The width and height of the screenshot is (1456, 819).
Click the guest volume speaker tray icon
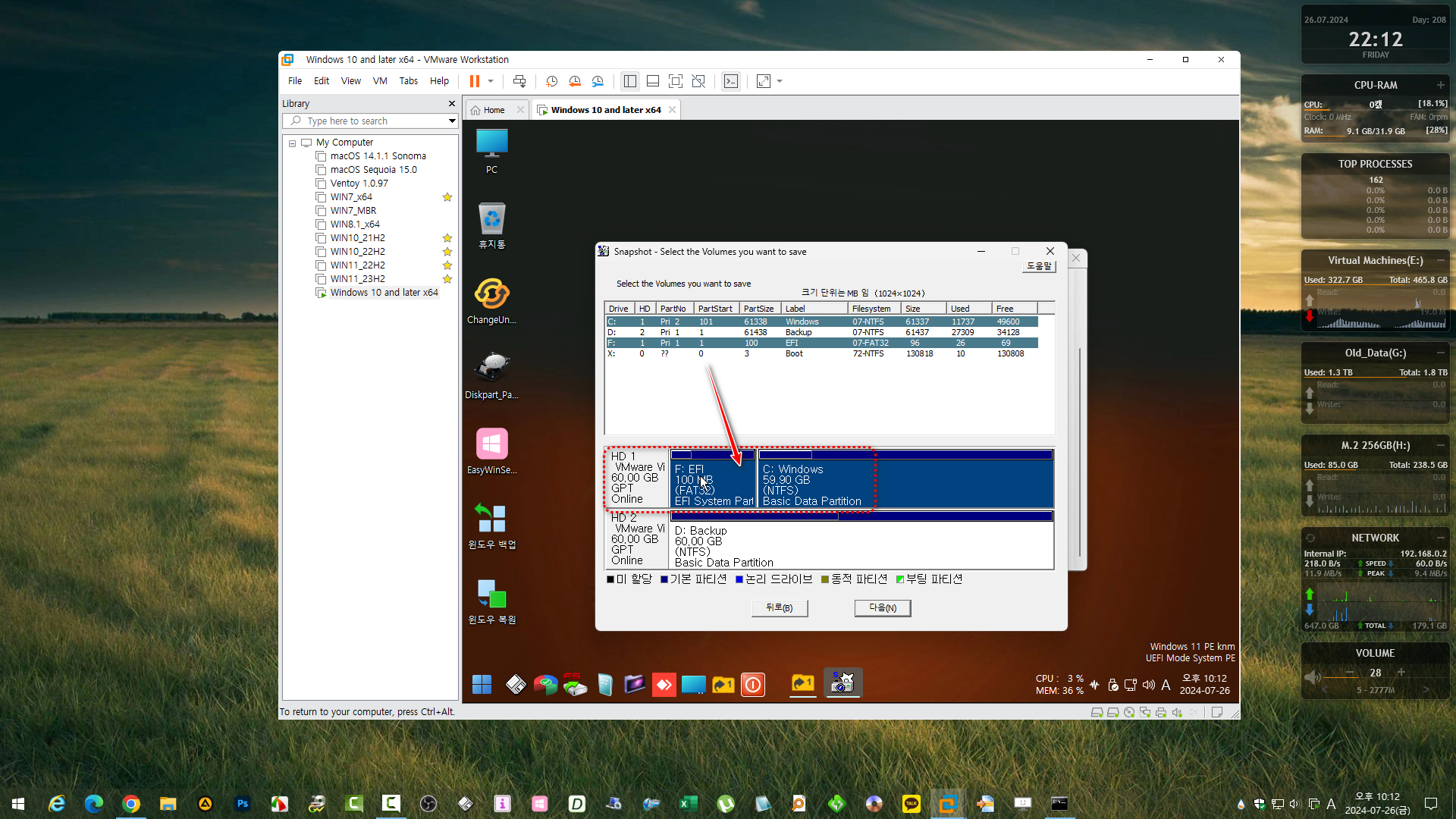[1148, 685]
